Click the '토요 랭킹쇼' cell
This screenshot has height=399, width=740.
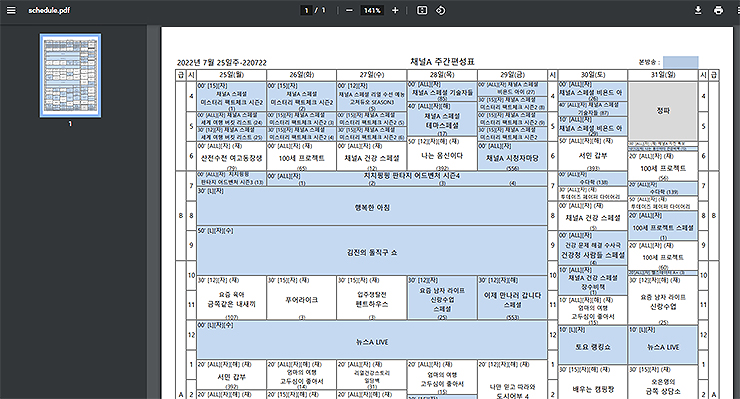pyautogui.click(x=593, y=345)
